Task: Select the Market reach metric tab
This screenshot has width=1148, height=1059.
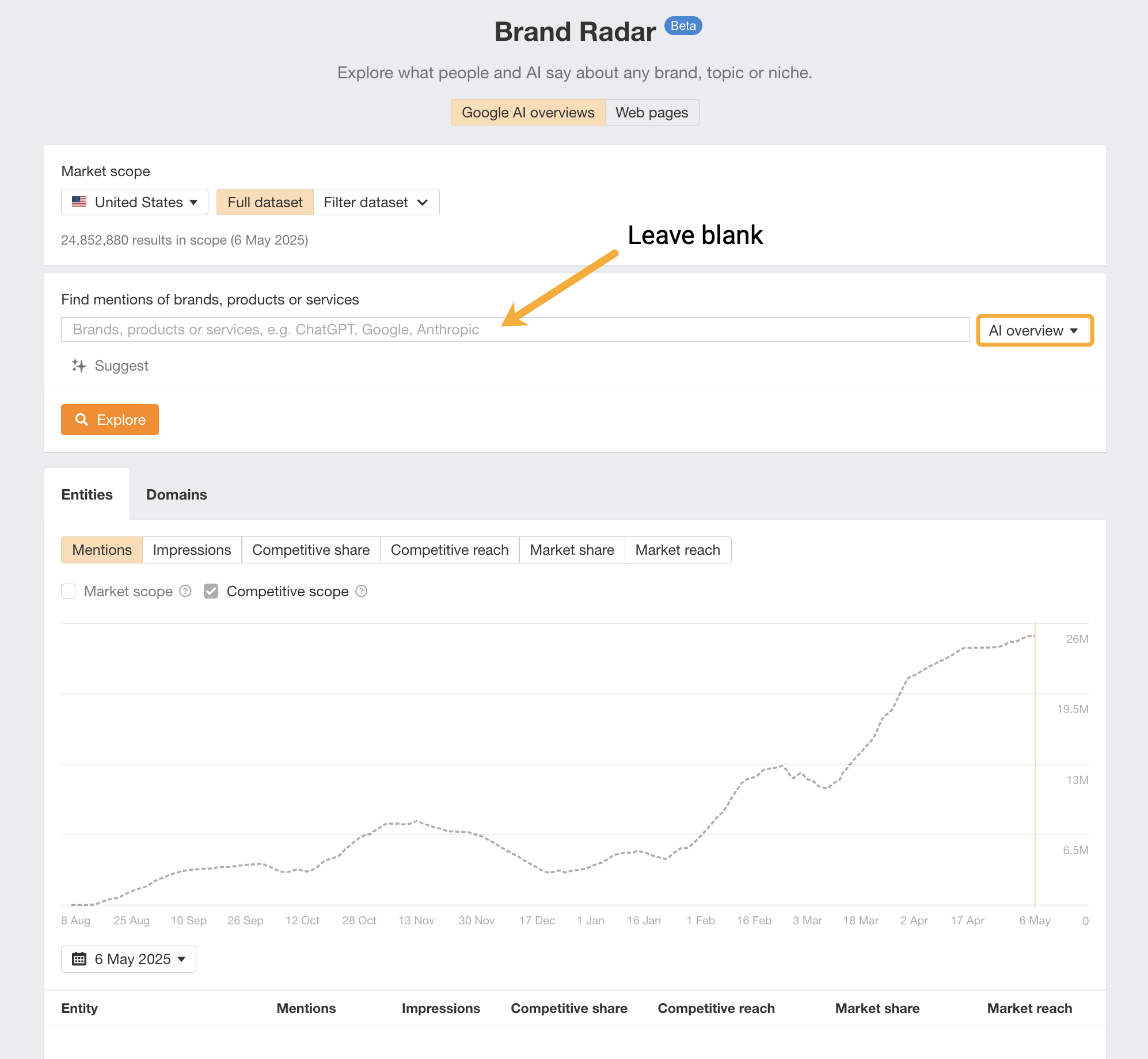Action: 678,550
